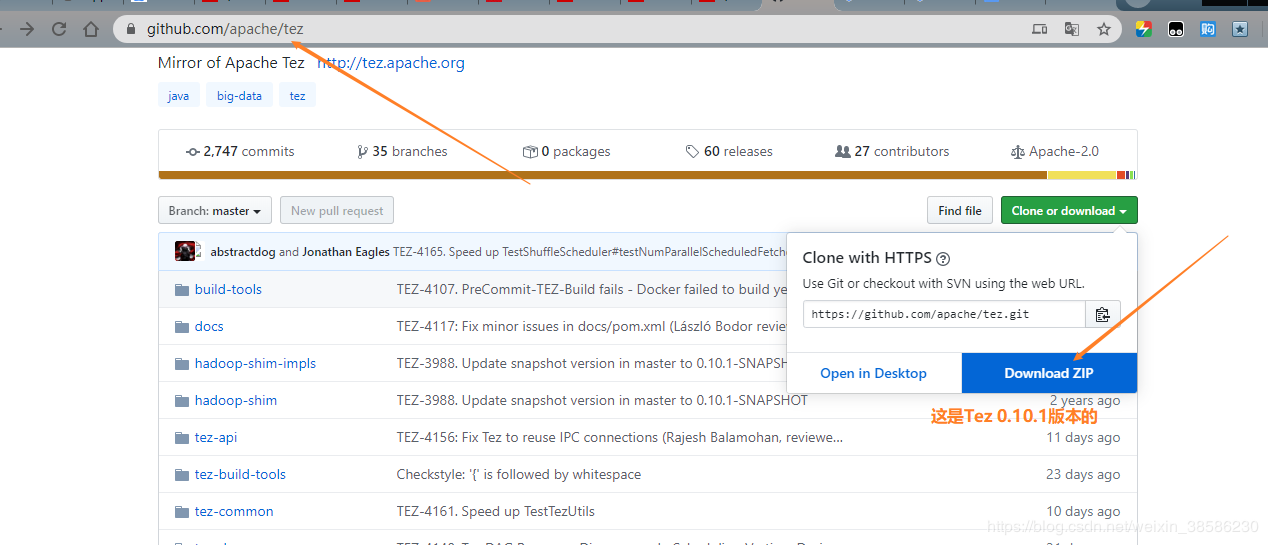The image size is (1268, 545).
Task: Open TEZ-4117 commit message for docs
Action: pyautogui.click(x=592, y=326)
